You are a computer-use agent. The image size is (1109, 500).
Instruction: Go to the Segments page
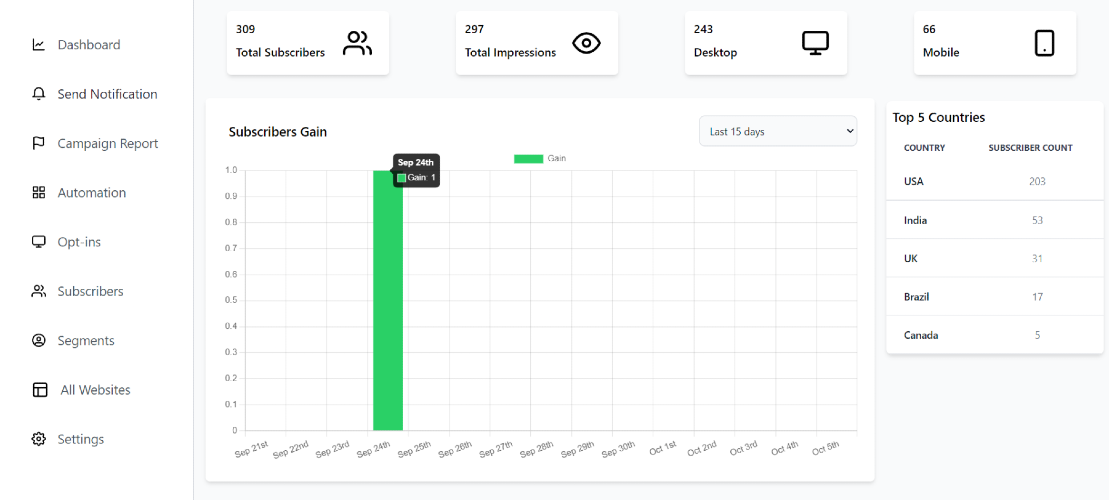click(x=86, y=341)
